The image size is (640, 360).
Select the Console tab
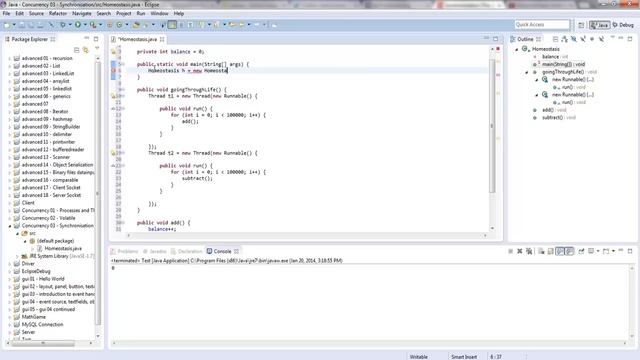(222, 251)
